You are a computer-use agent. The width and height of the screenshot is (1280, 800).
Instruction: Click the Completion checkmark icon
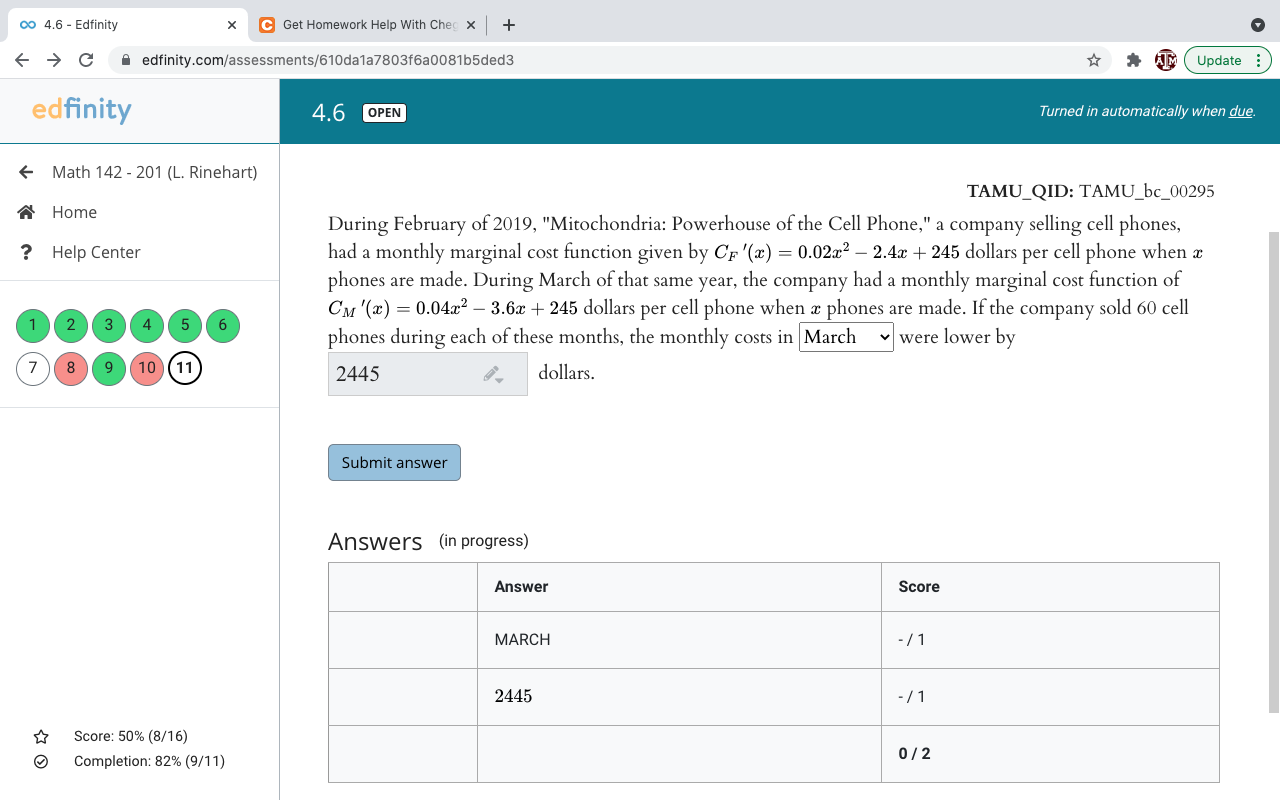tap(40, 762)
